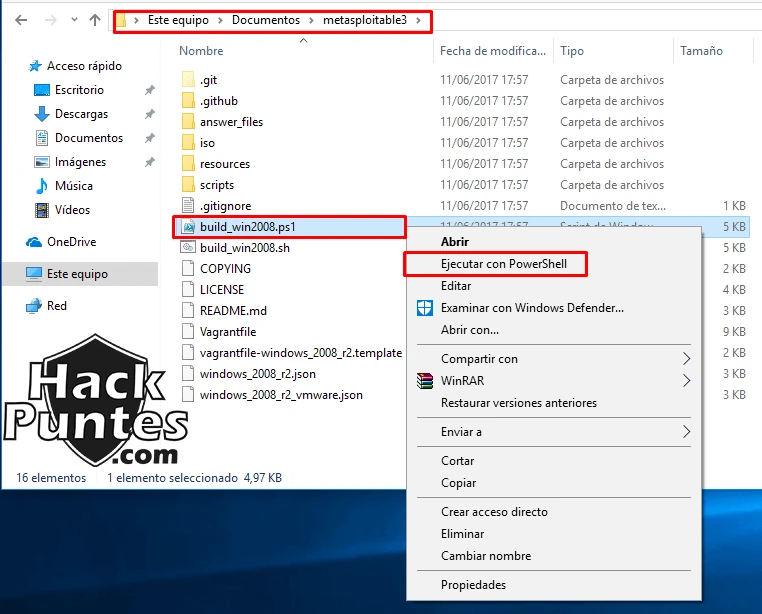The image size is (762, 614).
Task: Choose Ejecutar con PowerShell
Action: click(x=554, y=264)
